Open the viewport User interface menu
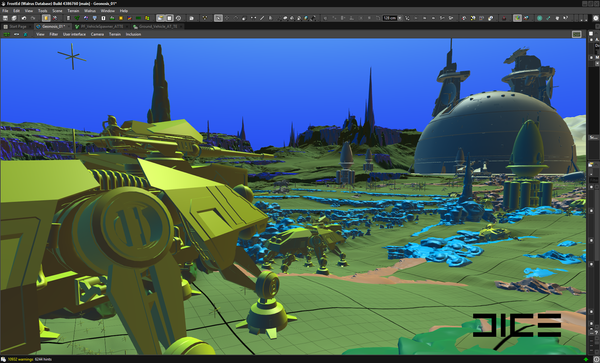600x363 pixels. [x=74, y=34]
